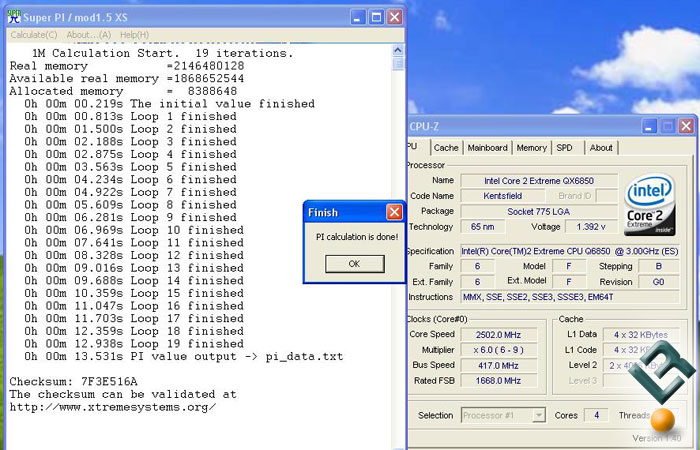Click the Package value Socket 775 LGA

click(539, 212)
